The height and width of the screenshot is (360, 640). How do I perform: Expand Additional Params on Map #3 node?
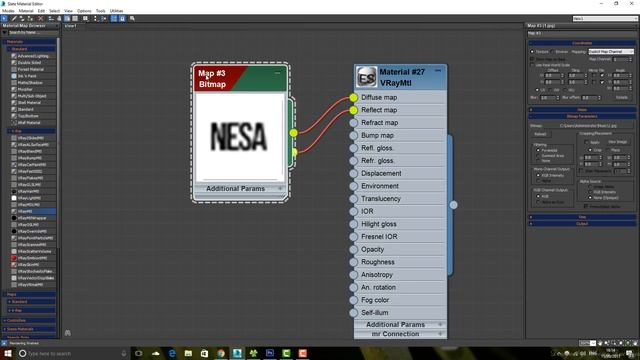click(x=280, y=189)
